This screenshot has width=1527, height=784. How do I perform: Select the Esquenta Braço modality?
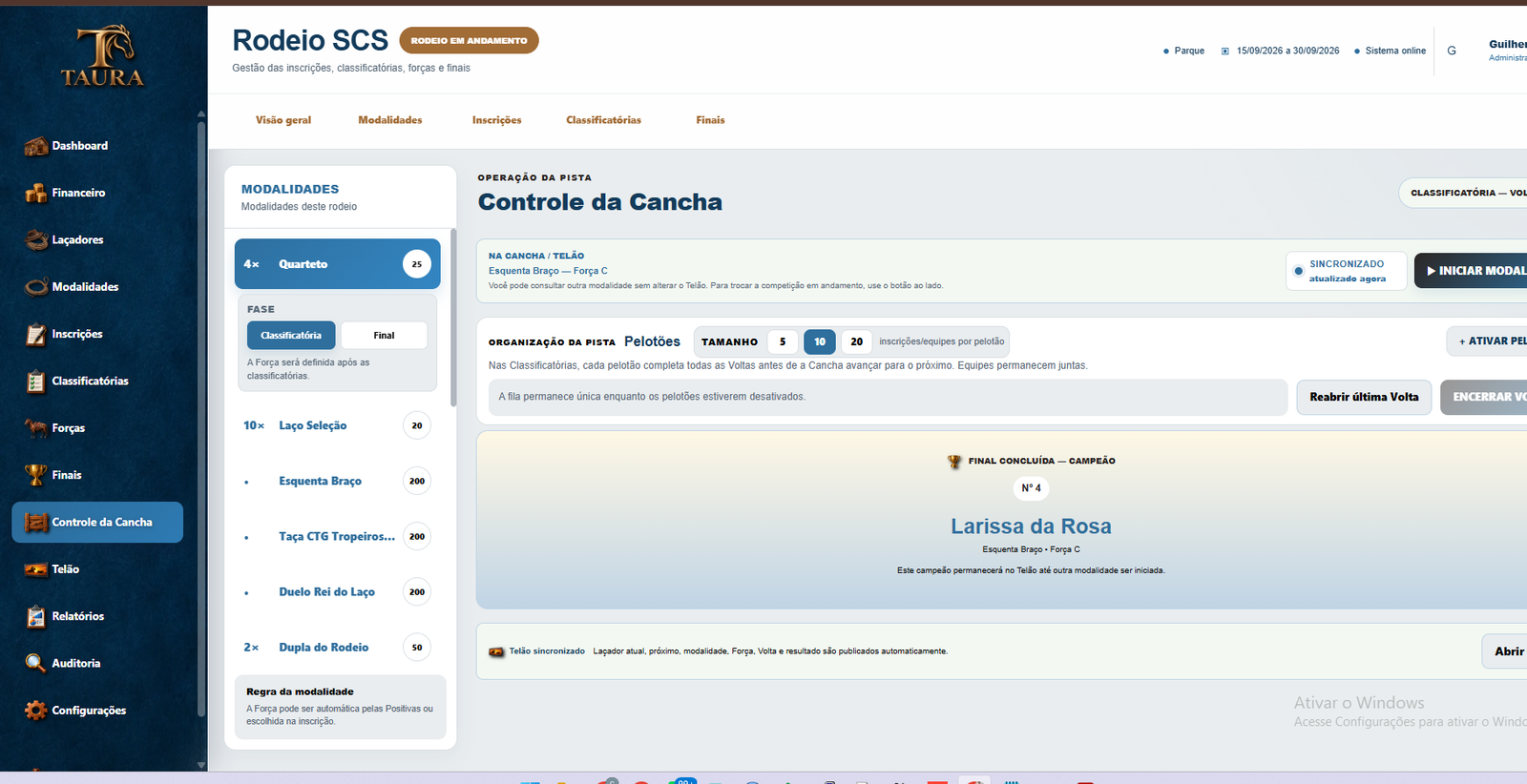(x=338, y=481)
